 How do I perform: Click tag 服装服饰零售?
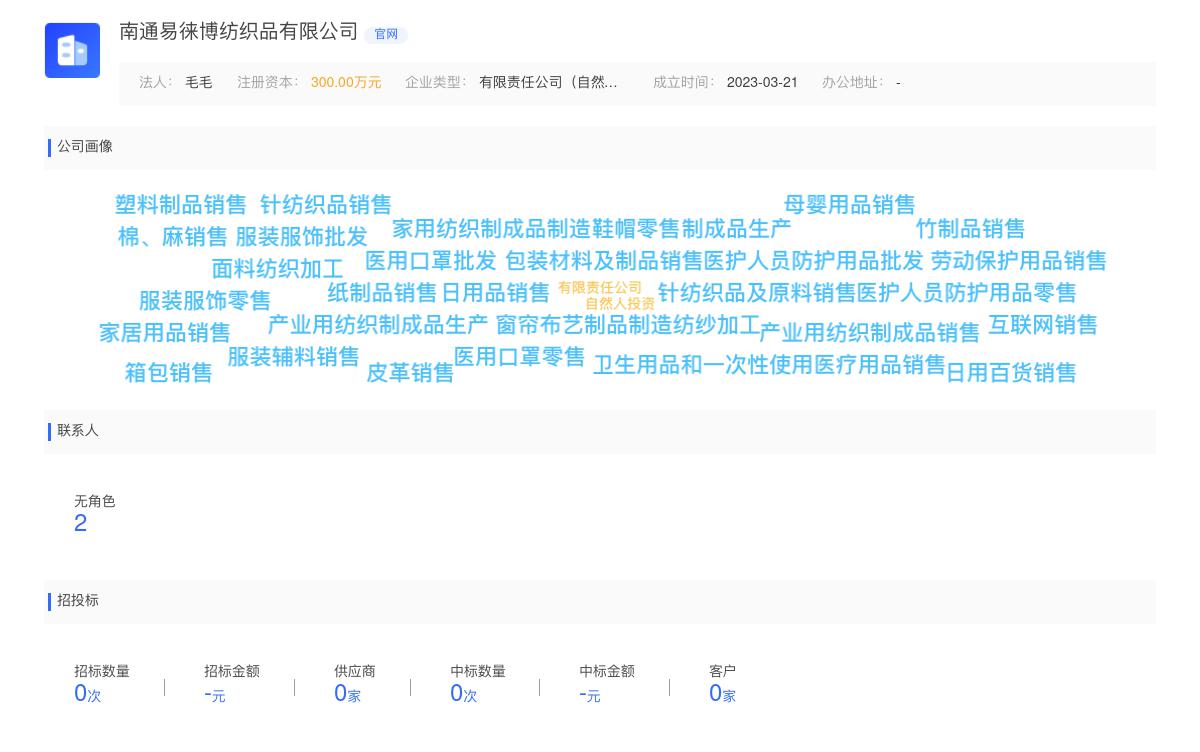click(205, 301)
